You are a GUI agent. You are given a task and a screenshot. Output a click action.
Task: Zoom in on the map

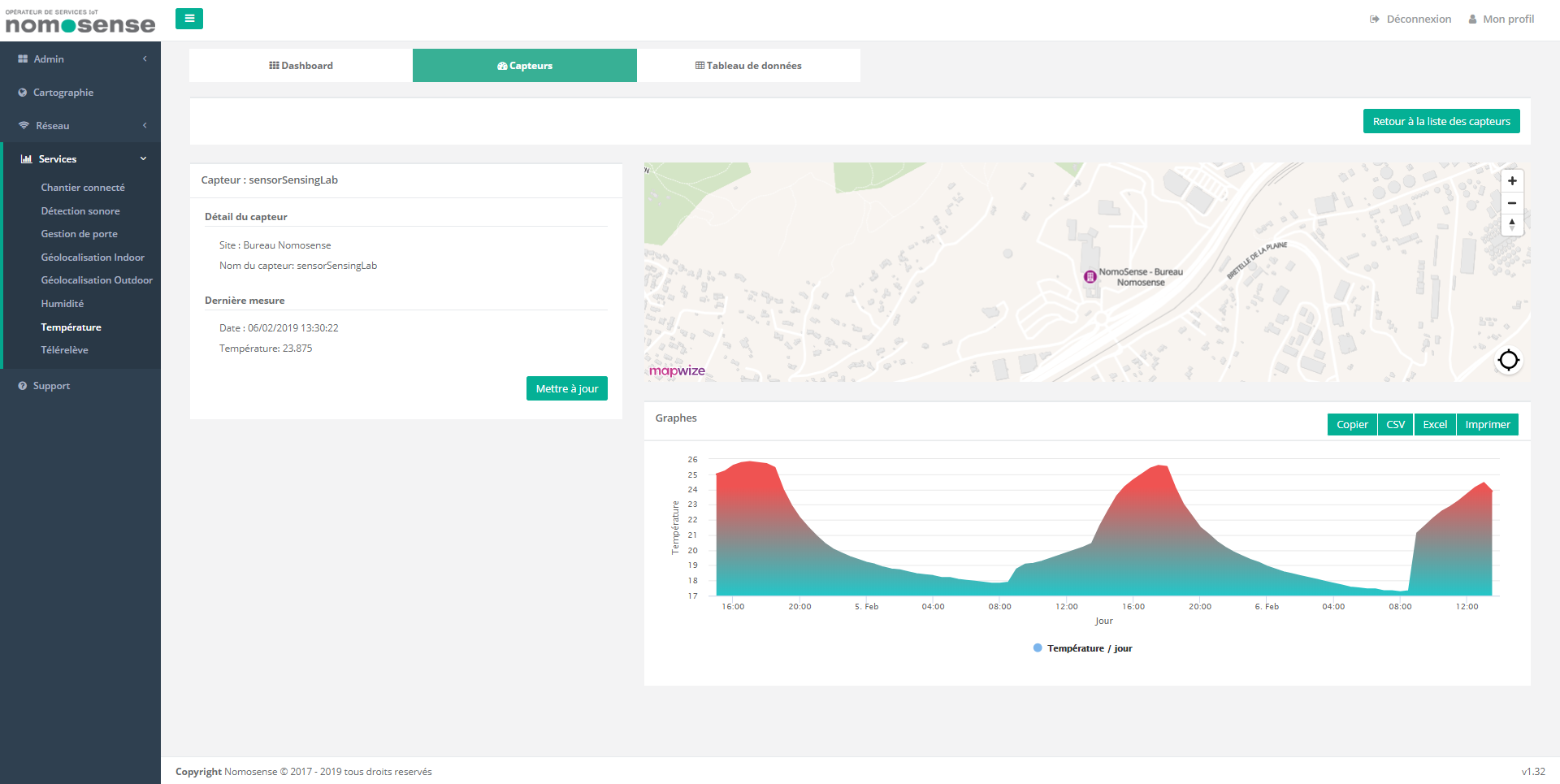coord(1511,181)
